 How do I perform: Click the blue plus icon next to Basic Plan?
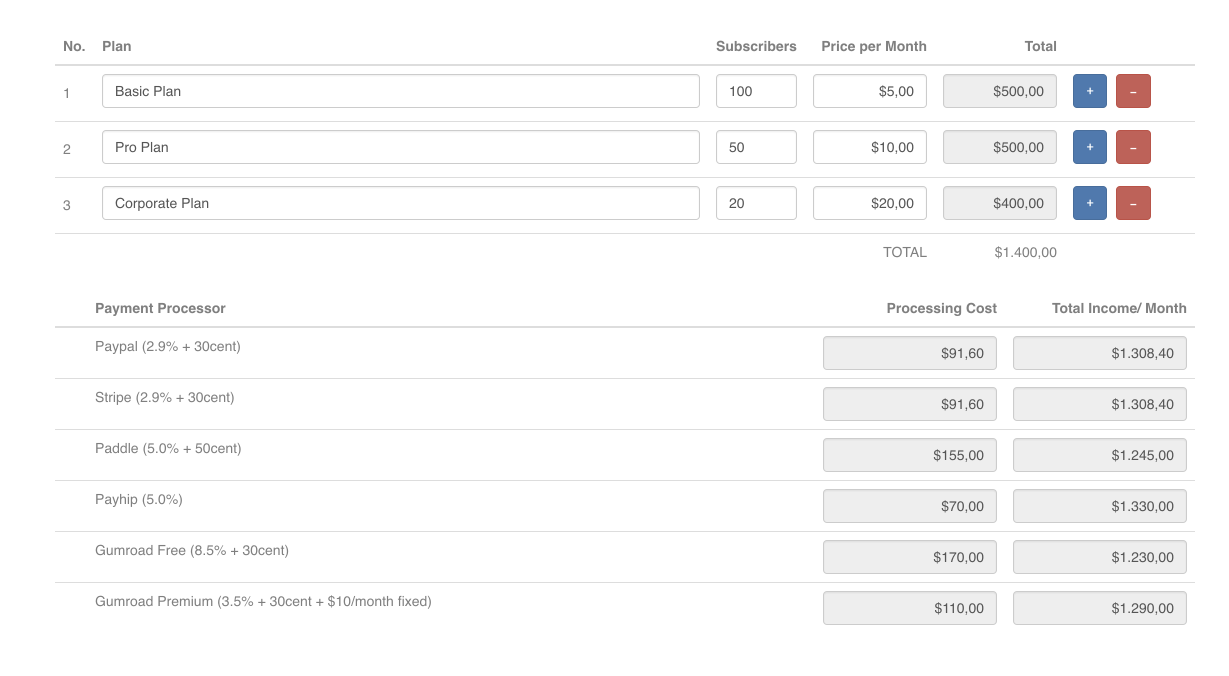click(1089, 90)
